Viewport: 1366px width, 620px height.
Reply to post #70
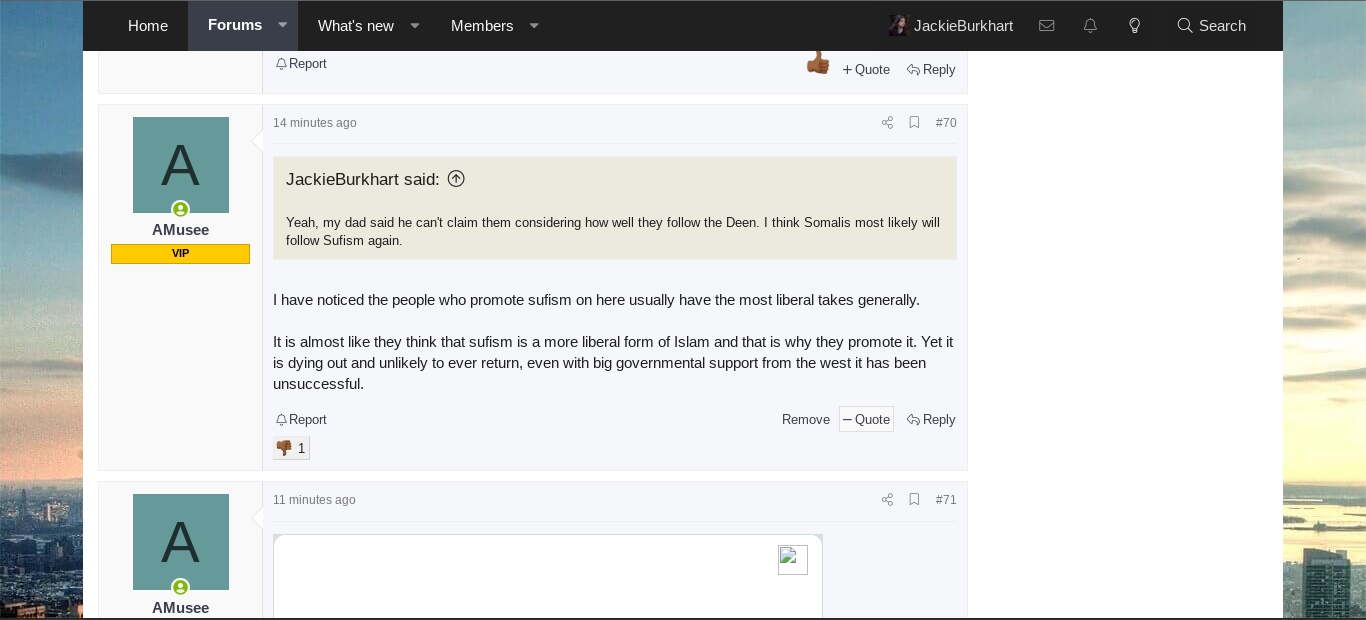coord(931,420)
